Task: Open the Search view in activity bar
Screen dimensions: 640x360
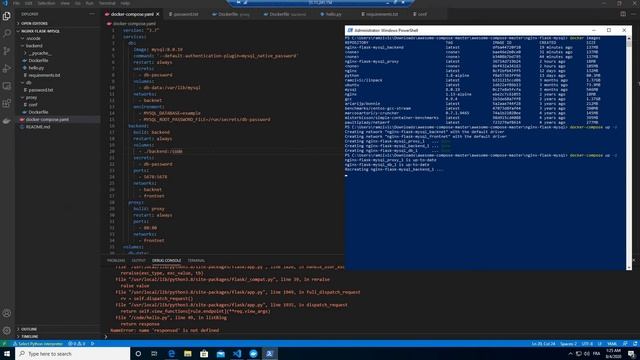Action: tap(7, 33)
